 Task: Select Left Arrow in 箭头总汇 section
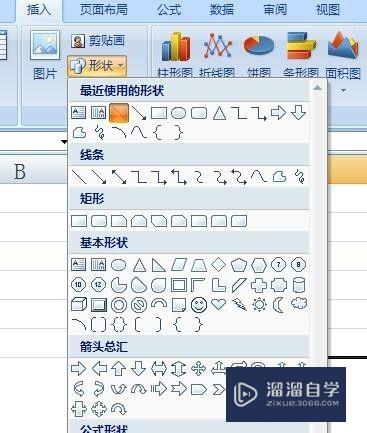(99, 369)
